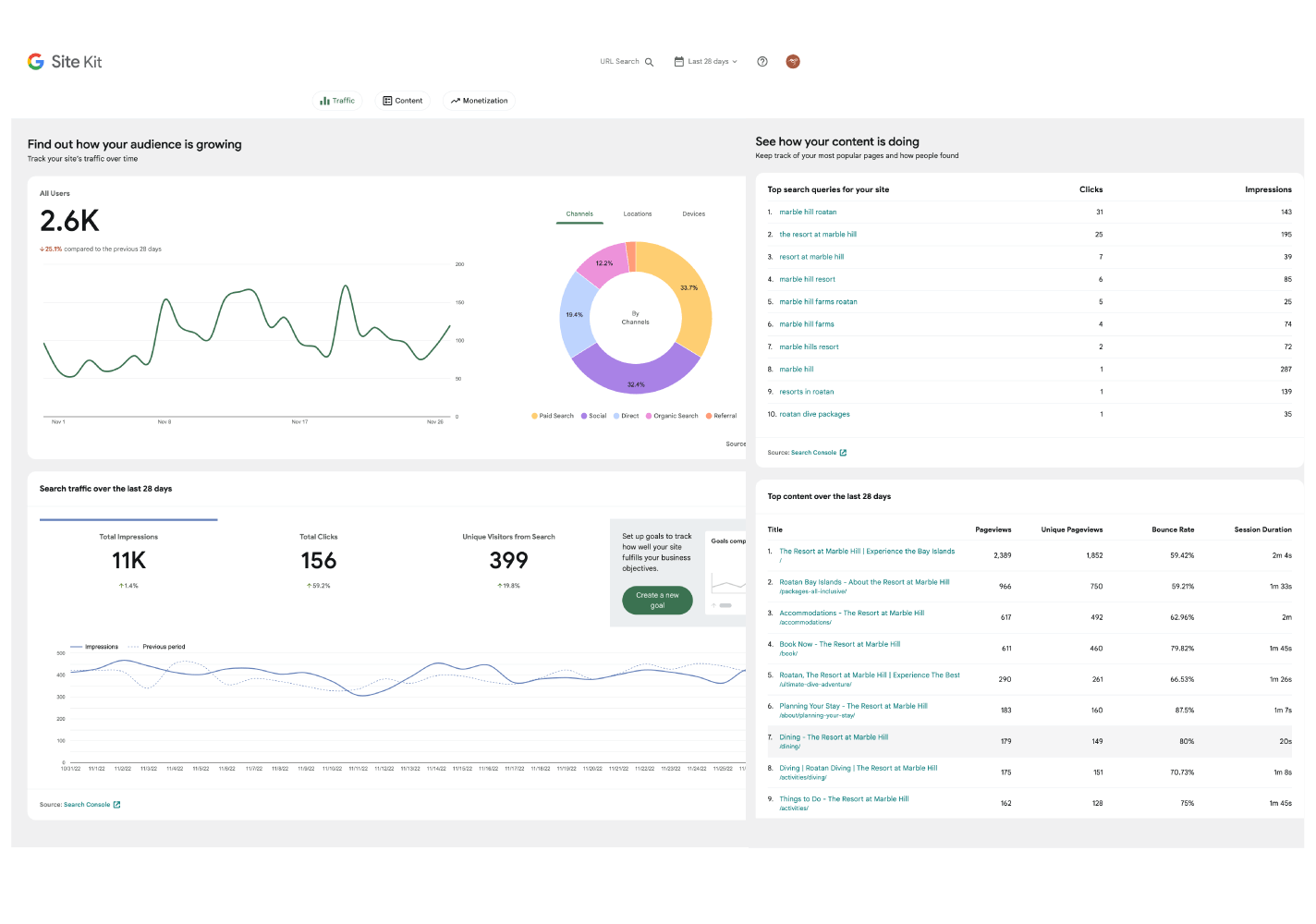1316x924 pixels.
Task: Select the Devices chart tab
Action: click(x=694, y=214)
